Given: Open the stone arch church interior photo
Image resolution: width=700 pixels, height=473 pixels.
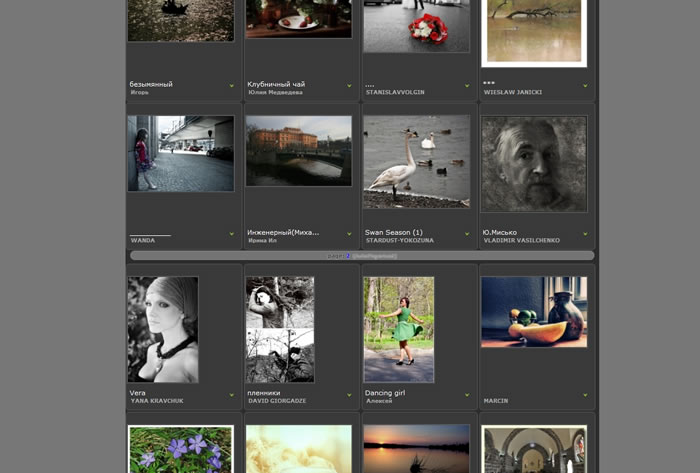Looking at the screenshot, I should [x=534, y=449].
